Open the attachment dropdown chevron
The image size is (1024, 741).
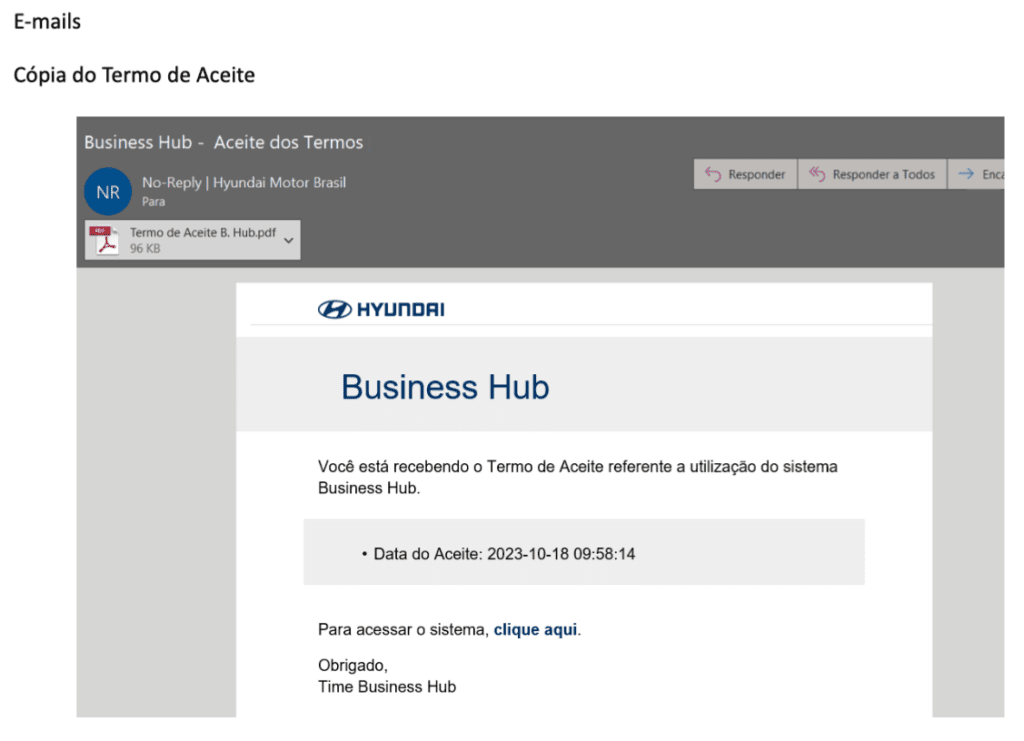289,240
